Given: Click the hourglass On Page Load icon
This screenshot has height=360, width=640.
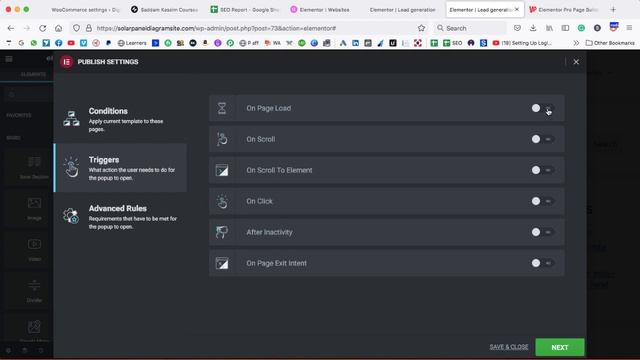Looking at the screenshot, I should 222,108.
